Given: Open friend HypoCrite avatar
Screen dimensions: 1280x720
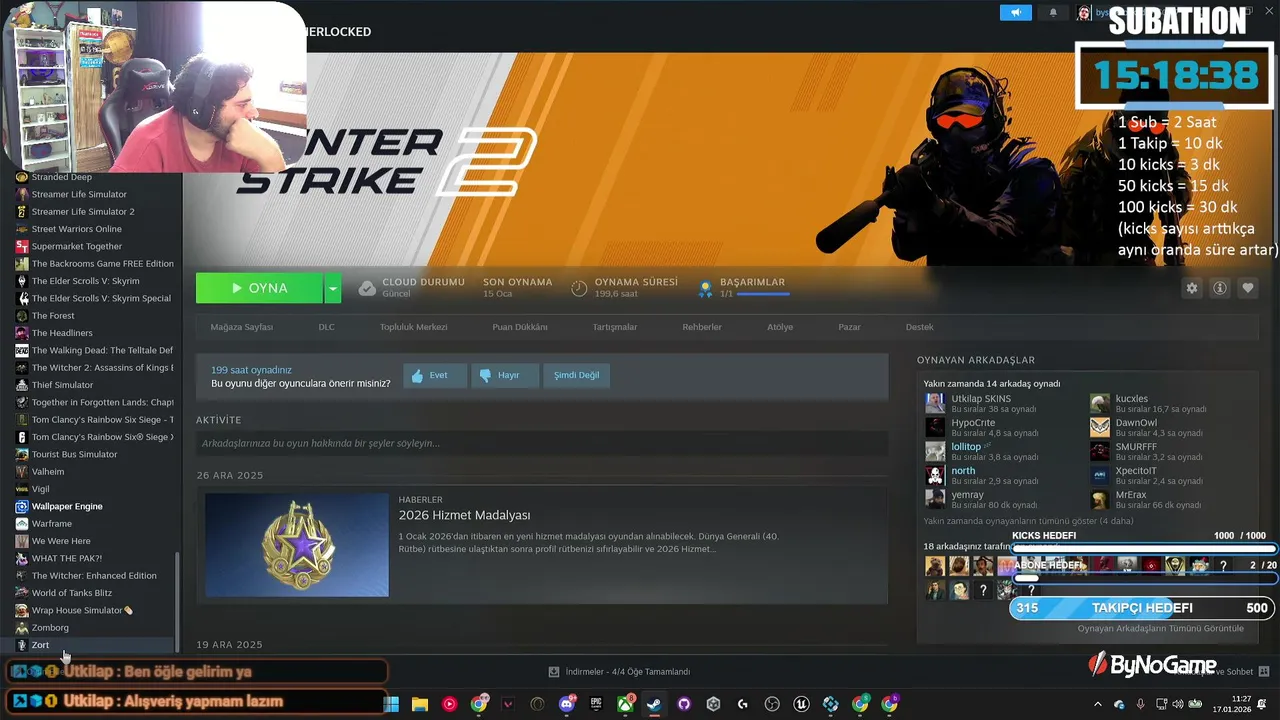Looking at the screenshot, I should 935,427.
